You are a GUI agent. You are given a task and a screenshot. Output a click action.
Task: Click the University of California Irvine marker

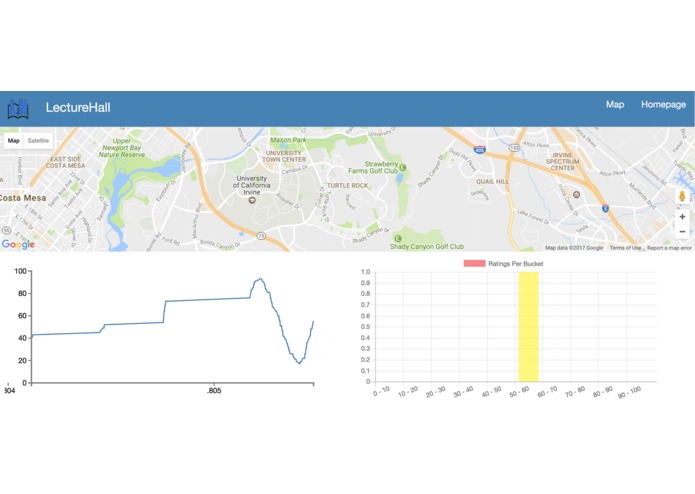252,200
